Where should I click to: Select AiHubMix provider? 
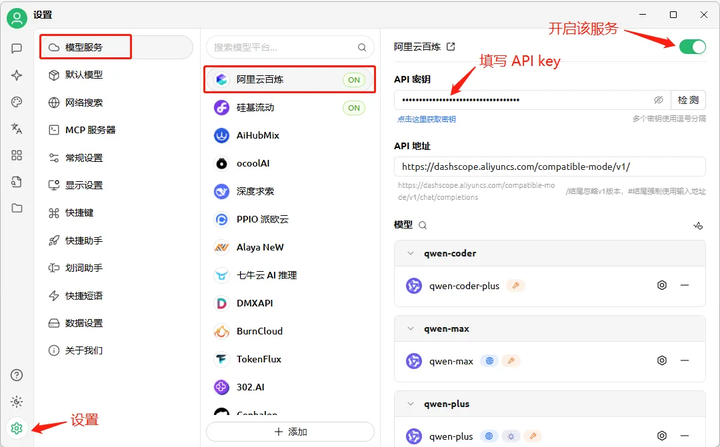(x=290, y=136)
